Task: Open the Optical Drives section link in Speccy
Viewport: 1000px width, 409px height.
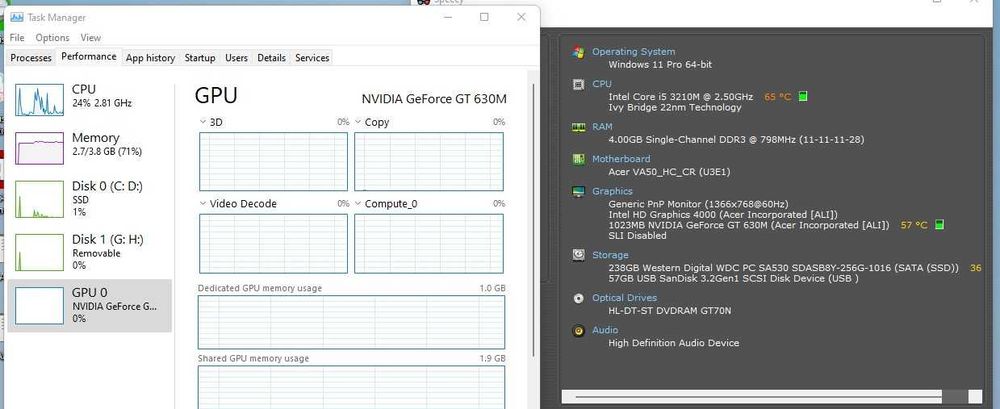Action: coord(624,297)
